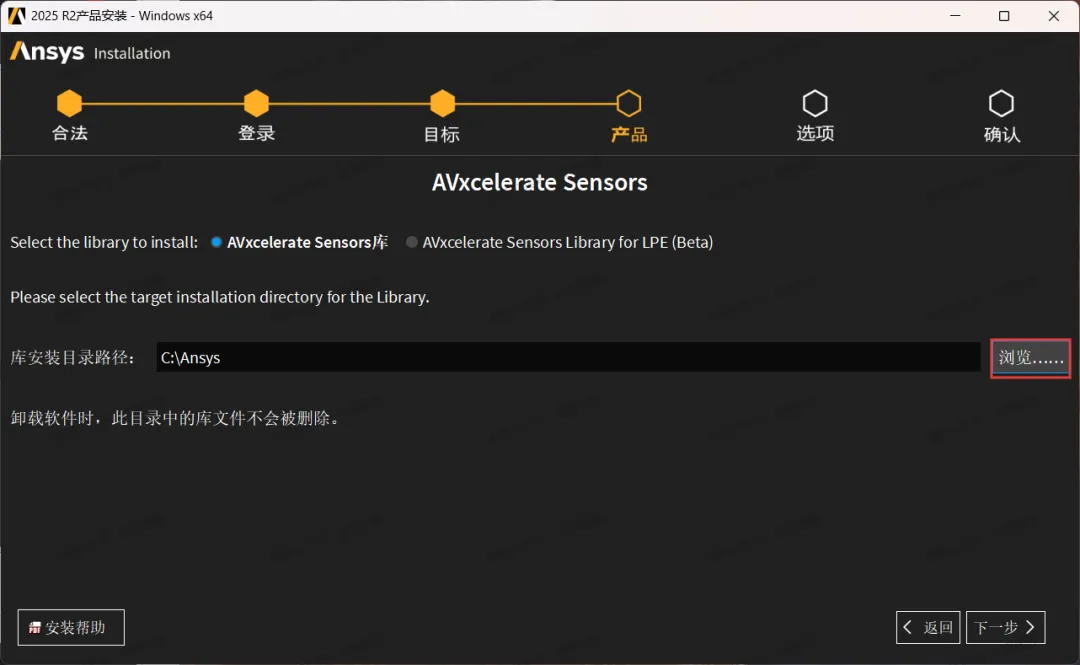Click the 合法 step label
Image resolution: width=1080 pixels, height=665 pixels.
(70, 133)
